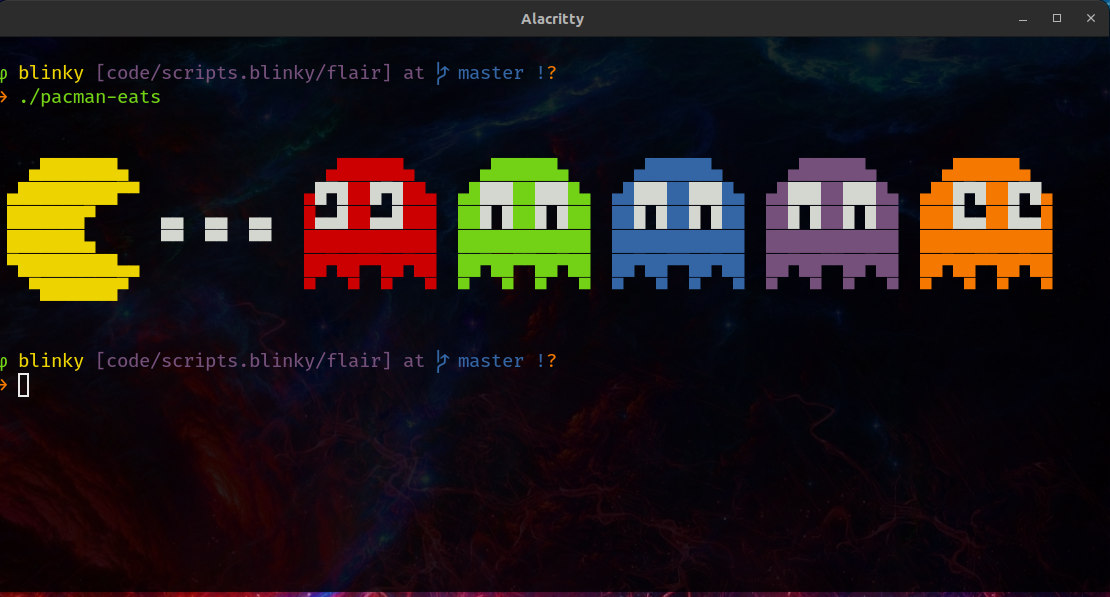Click the red ghost
This screenshot has height=597, width=1110.
pyautogui.click(x=370, y=224)
